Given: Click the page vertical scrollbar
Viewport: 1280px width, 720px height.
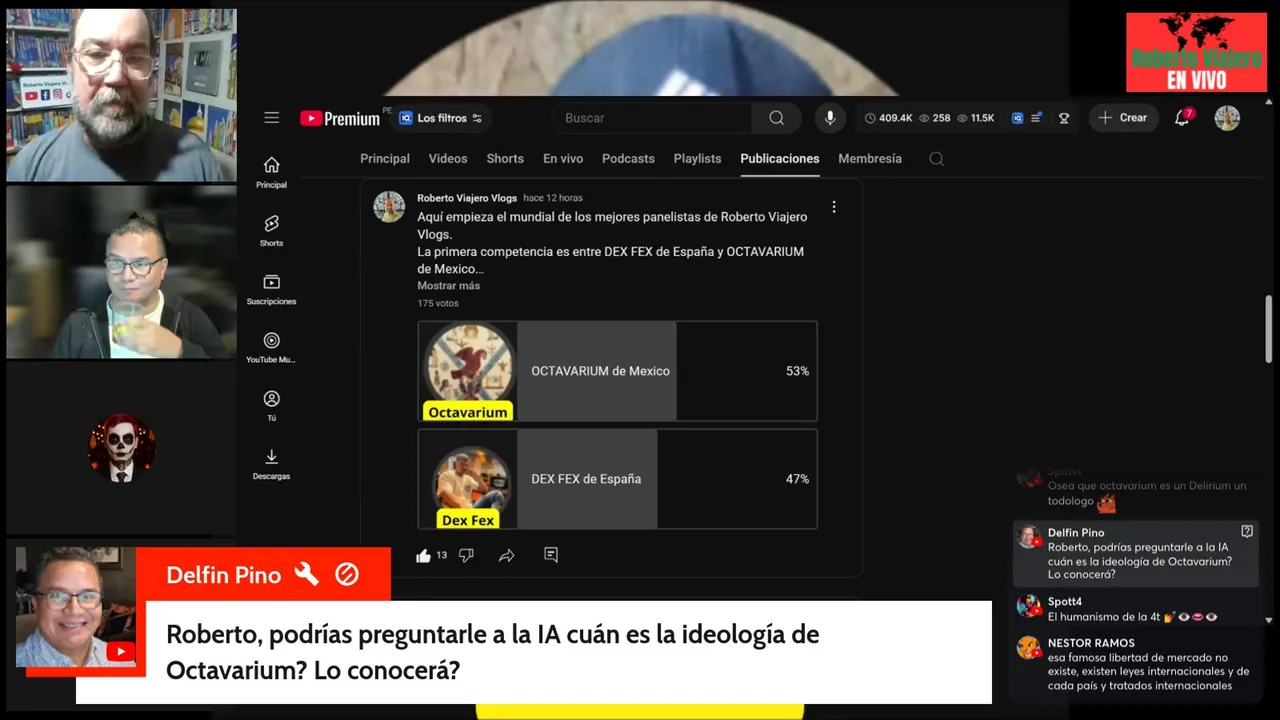Looking at the screenshot, I should coord(1270,330).
